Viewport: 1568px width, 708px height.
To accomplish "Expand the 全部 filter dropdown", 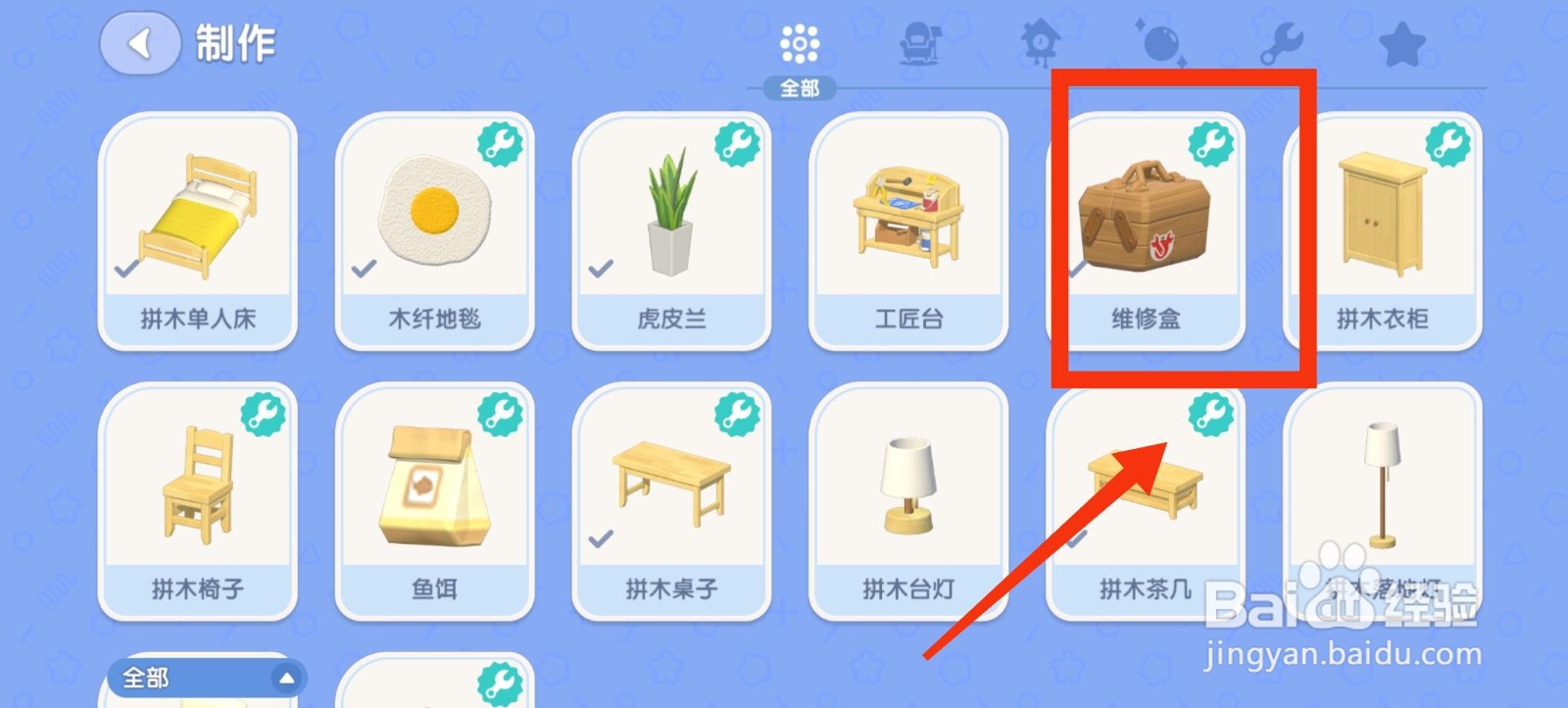I will pos(208,677).
